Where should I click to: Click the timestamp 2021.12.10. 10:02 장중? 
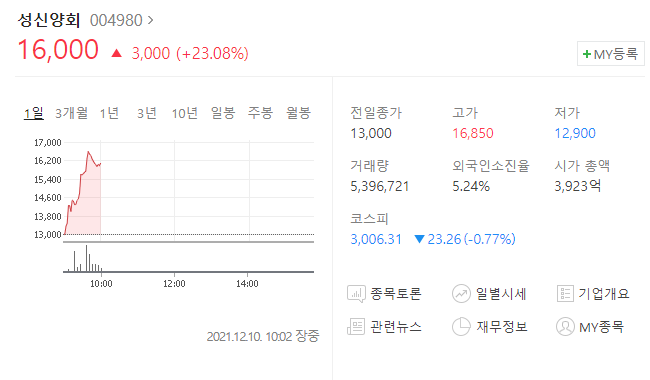click(263, 336)
